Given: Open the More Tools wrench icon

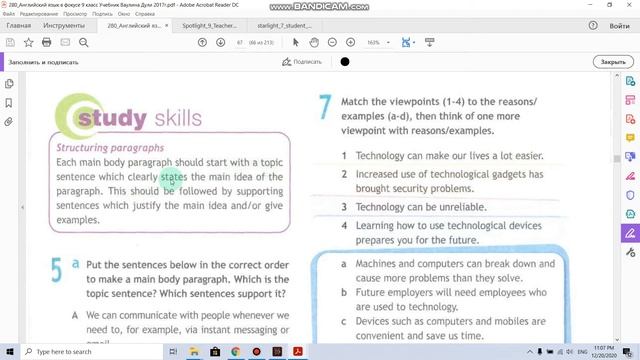Looking at the screenshot, I should (x=630, y=252).
